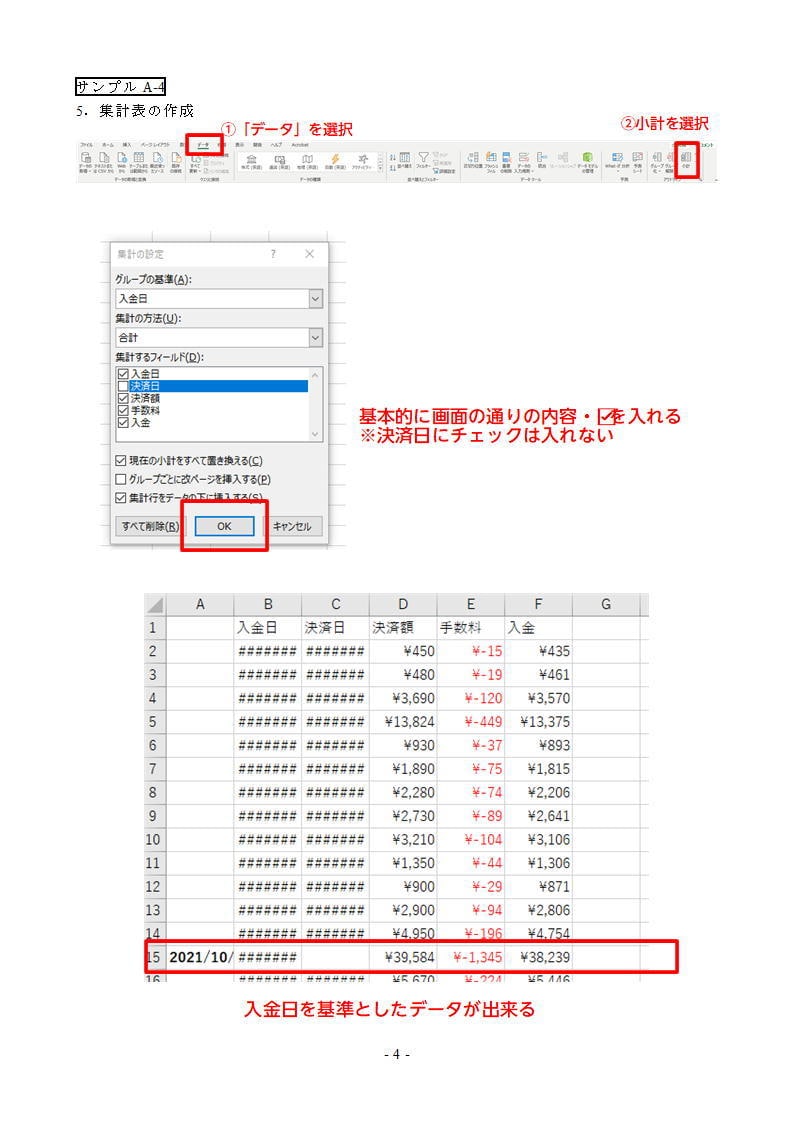Toggle the 入金 field checkbox

123,423
